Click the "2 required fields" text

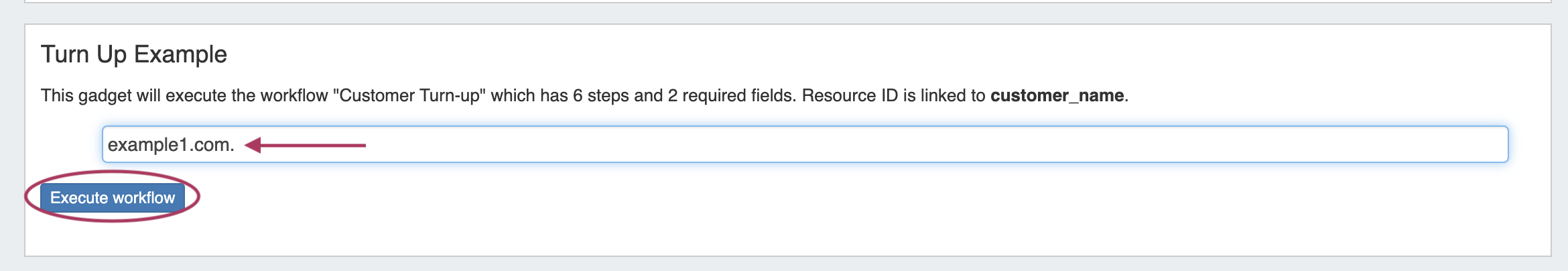(731, 95)
